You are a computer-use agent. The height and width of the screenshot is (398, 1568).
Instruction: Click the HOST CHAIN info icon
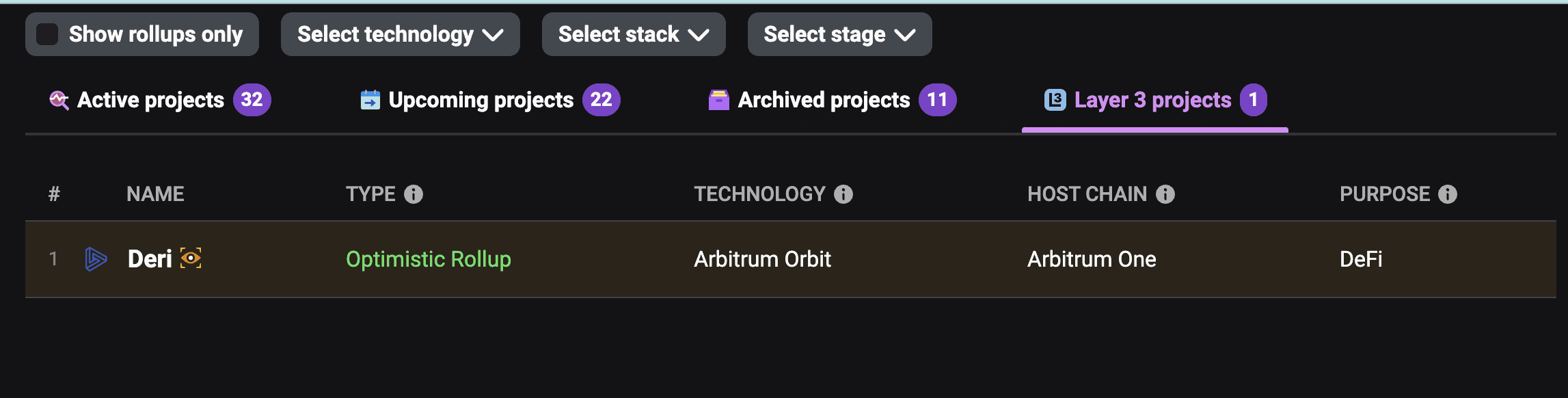pyautogui.click(x=1165, y=194)
